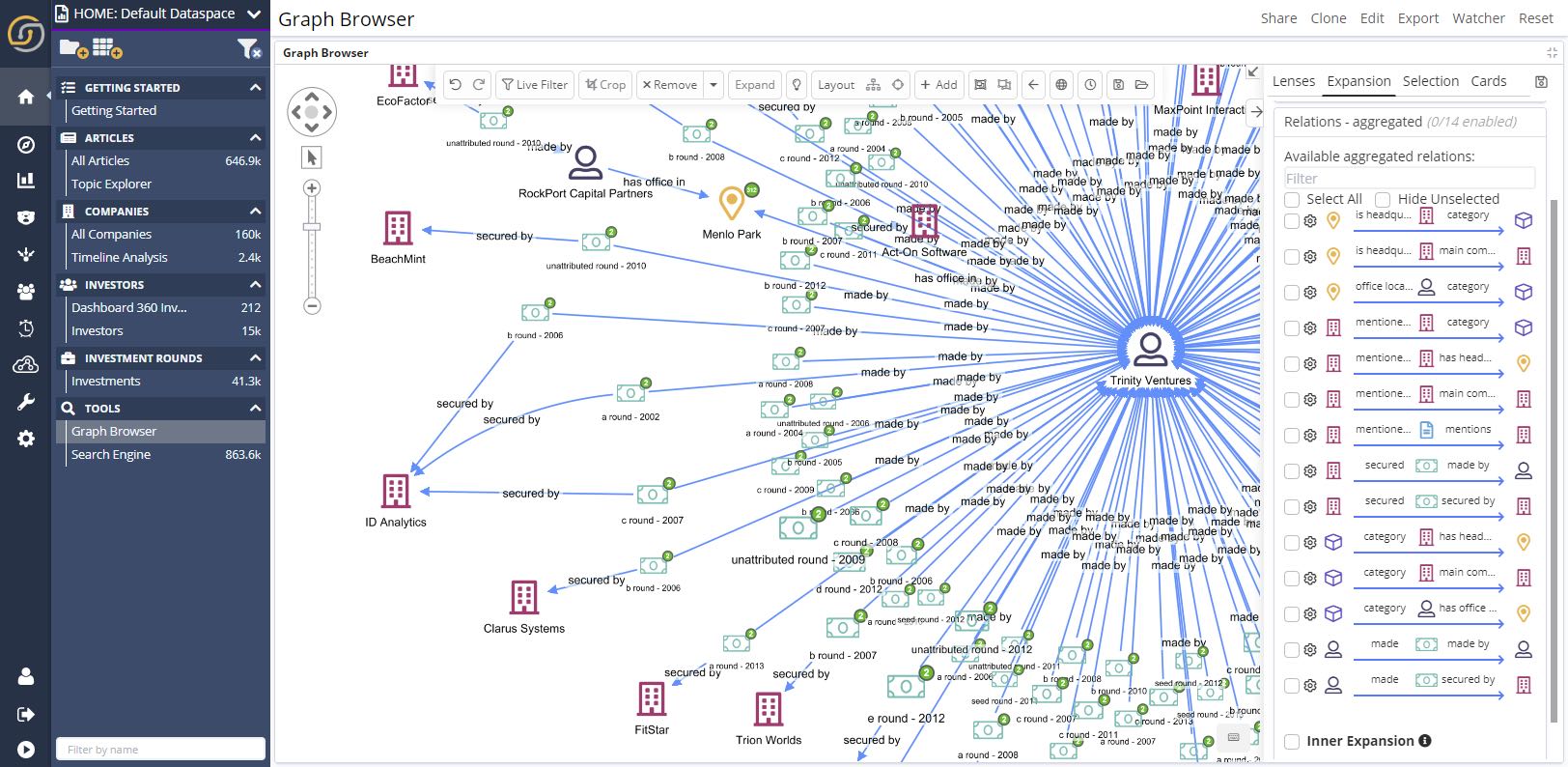The height and width of the screenshot is (767, 1568).
Task: Collapse the GETTING STARTED section
Action: pyautogui.click(x=256, y=87)
